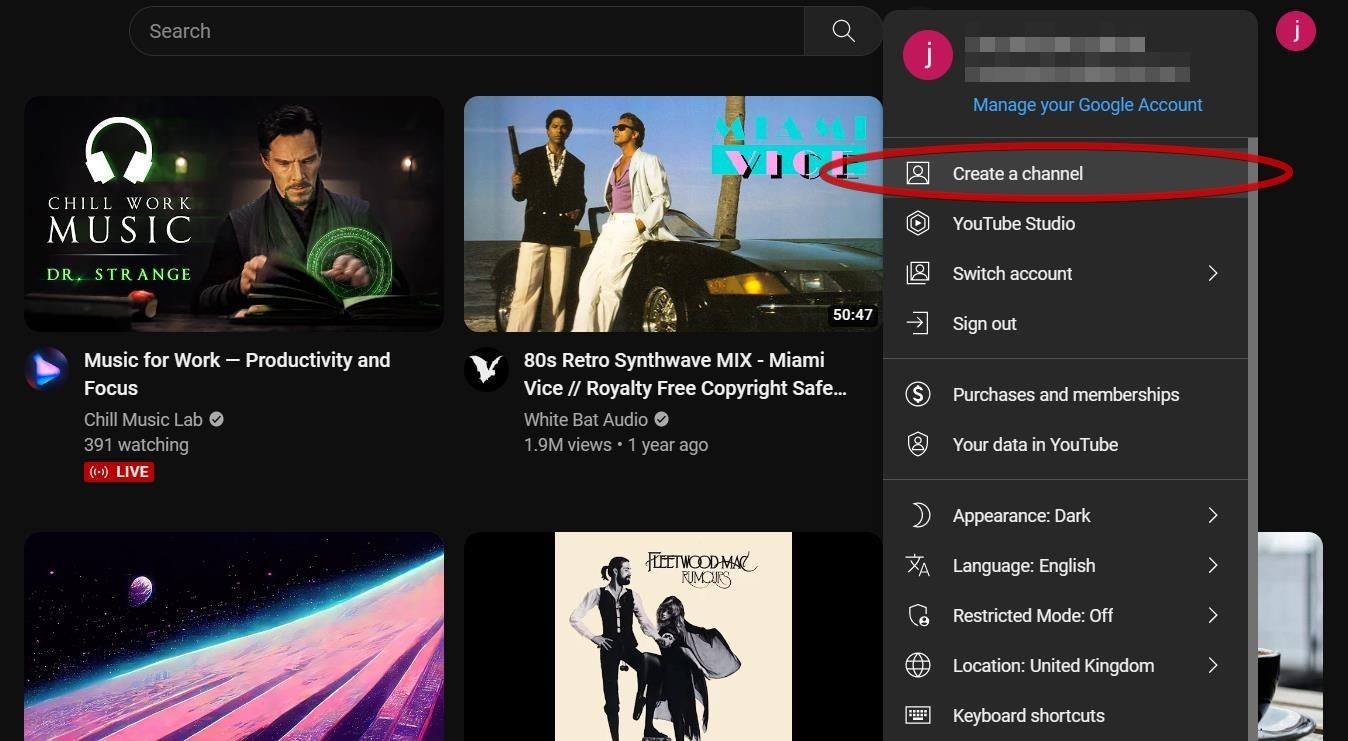
Task: Click the shield icon for Your data
Action: 918,445
